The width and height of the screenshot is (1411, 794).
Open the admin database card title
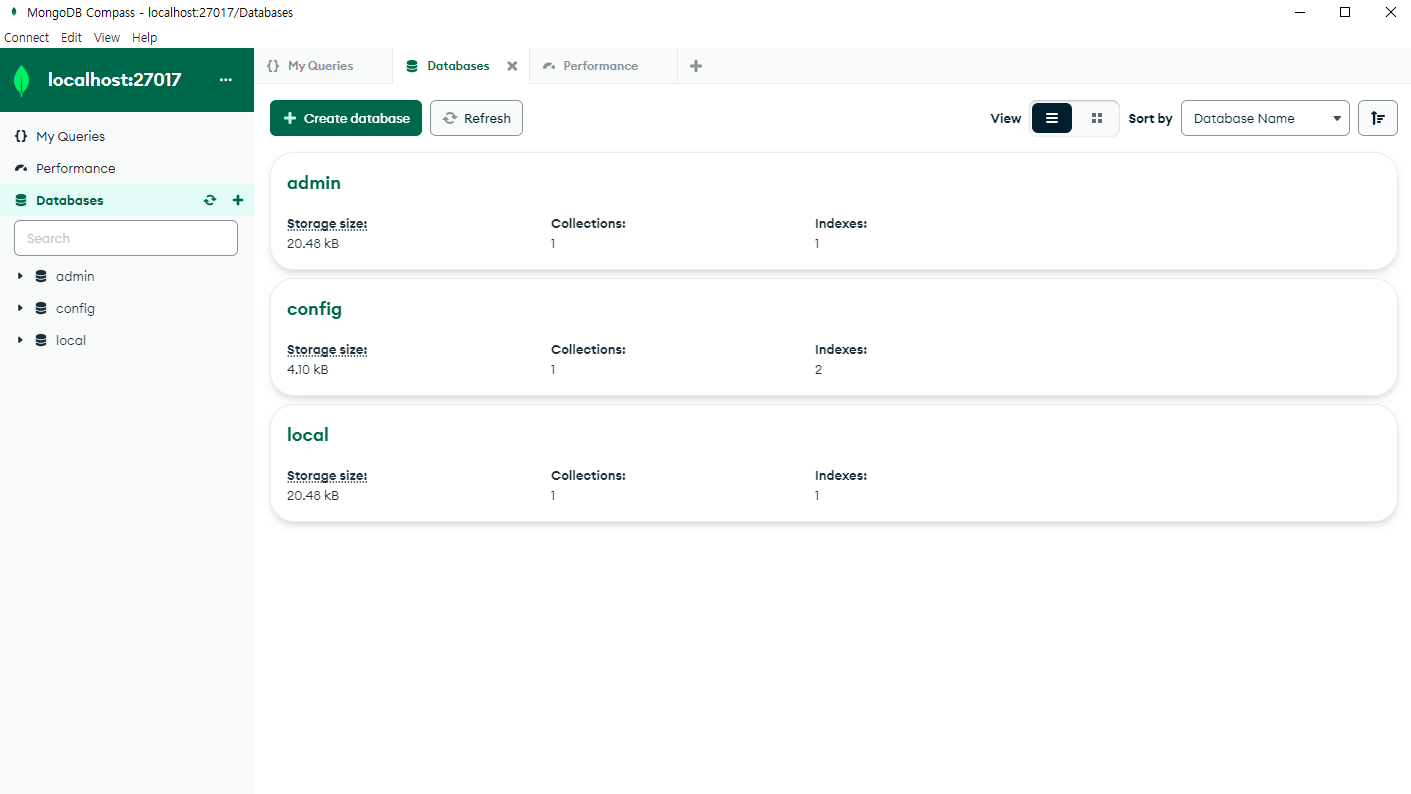(314, 183)
